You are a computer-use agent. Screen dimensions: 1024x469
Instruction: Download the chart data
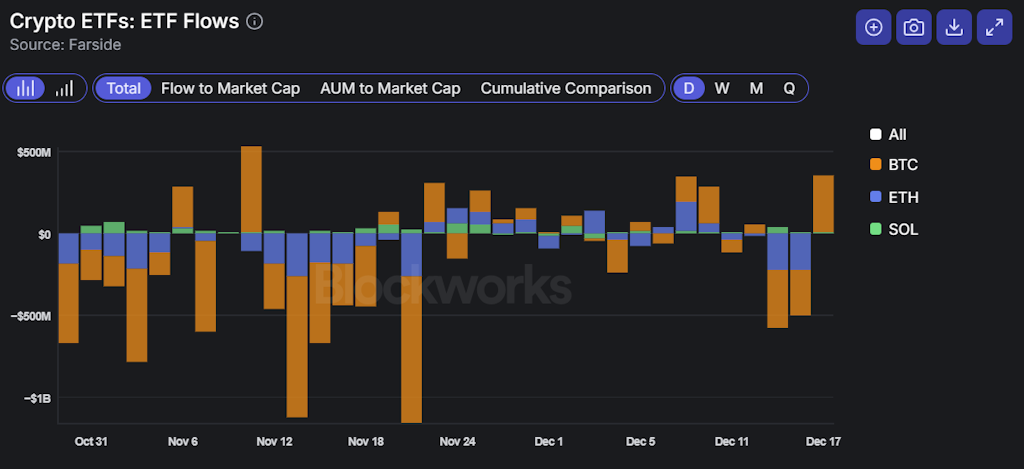(x=954, y=28)
